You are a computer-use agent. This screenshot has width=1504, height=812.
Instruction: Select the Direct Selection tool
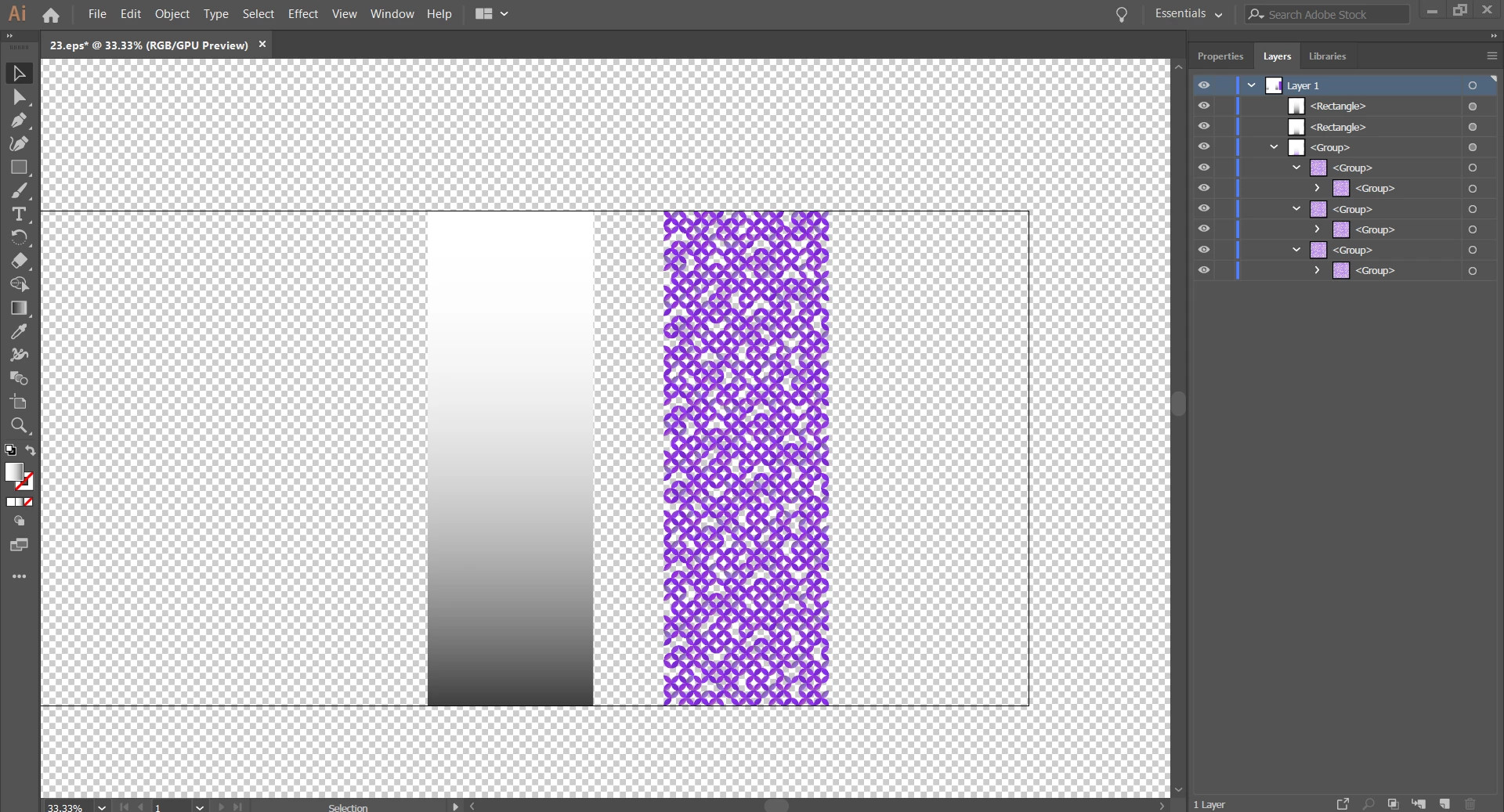(x=19, y=97)
